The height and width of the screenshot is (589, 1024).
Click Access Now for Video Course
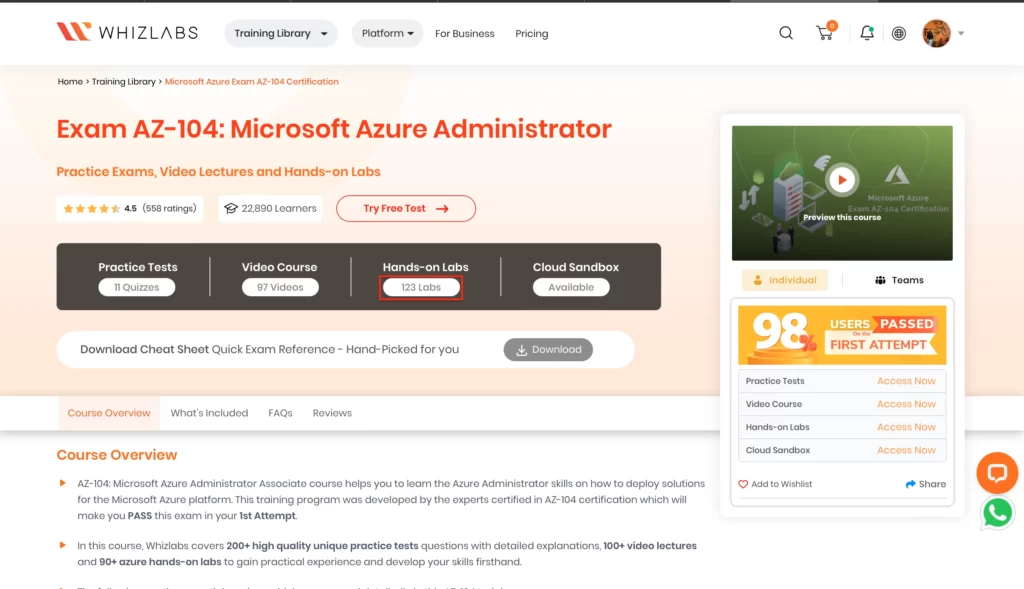click(906, 404)
